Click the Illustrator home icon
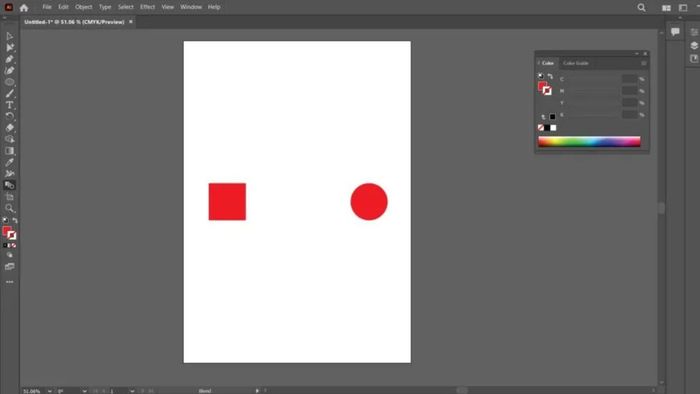 (x=24, y=8)
